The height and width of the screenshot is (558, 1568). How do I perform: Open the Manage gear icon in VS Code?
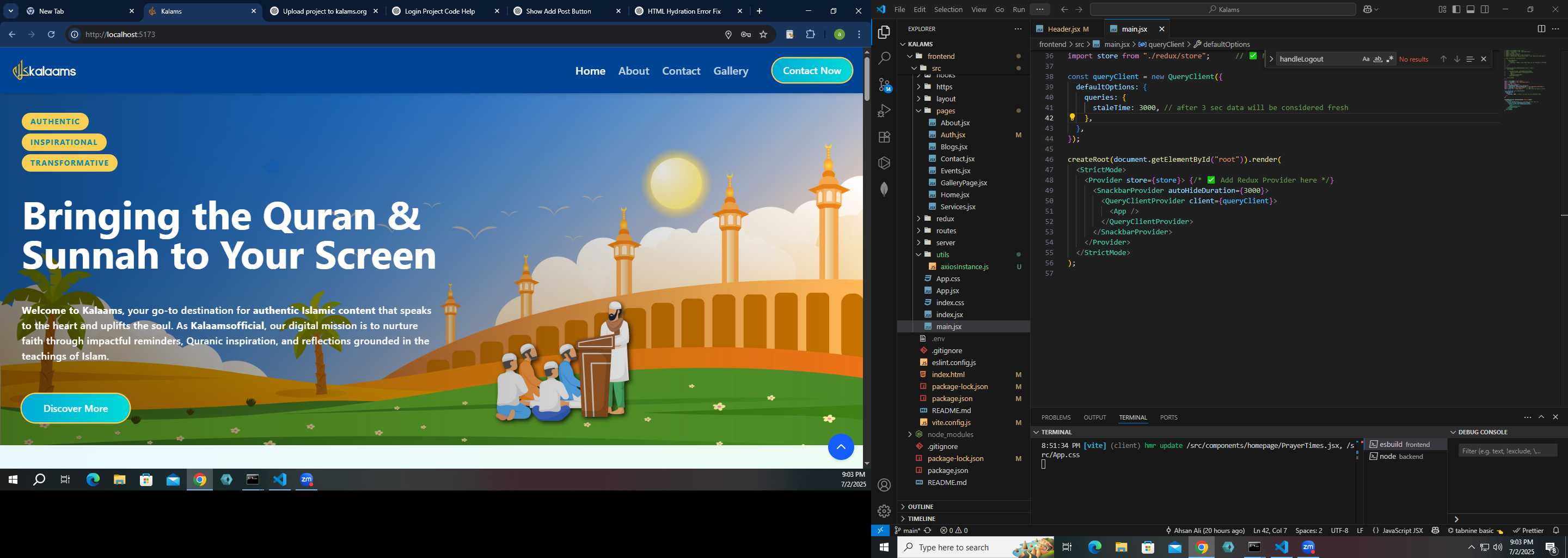click(884, 511)
